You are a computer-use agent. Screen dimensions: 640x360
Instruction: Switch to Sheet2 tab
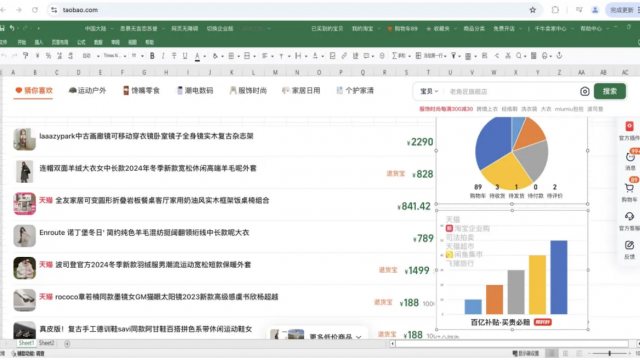[x=46, y=343]
